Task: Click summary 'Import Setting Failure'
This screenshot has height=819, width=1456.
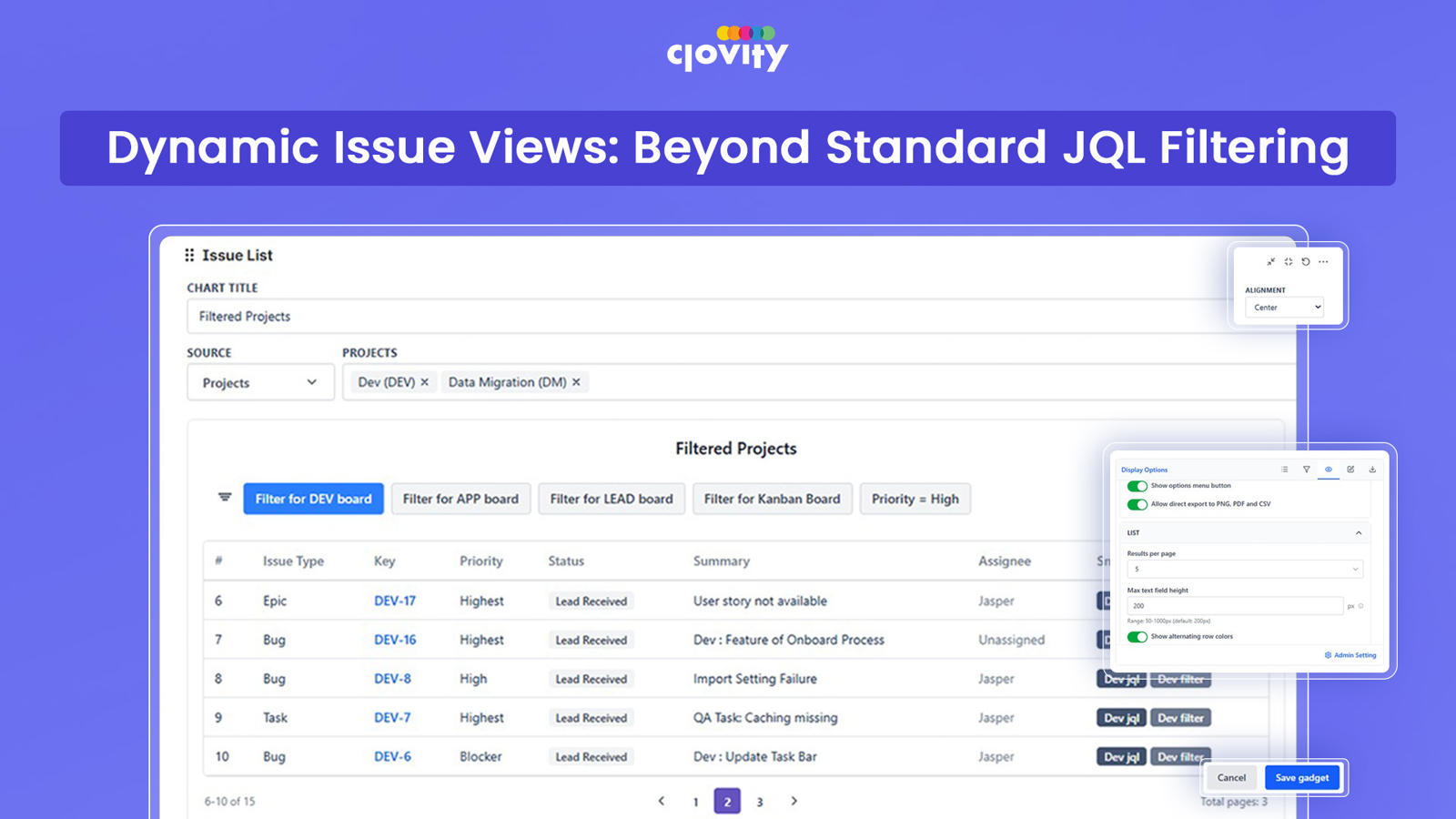Action: pos(755,679)
